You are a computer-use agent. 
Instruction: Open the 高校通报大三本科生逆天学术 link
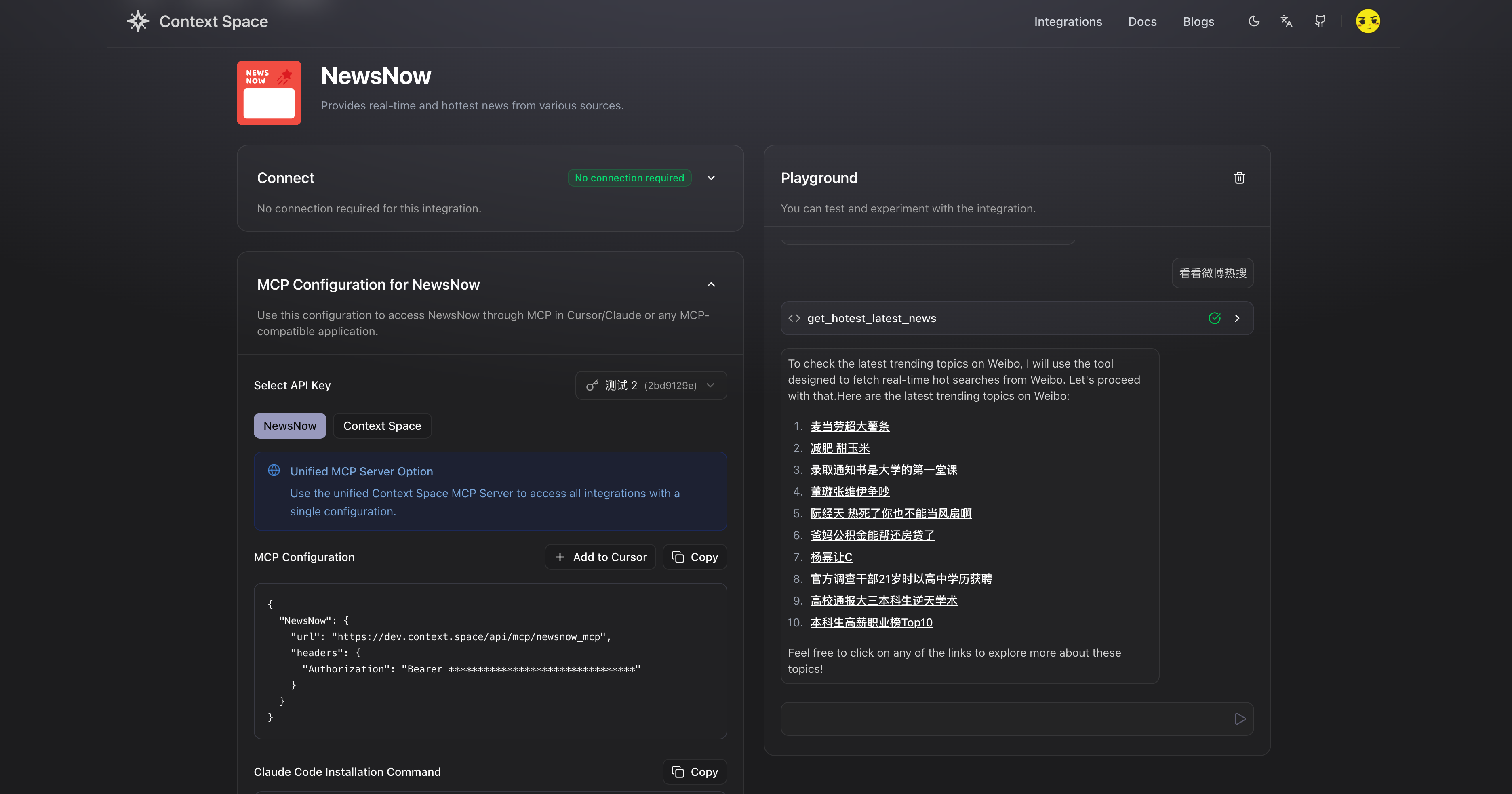pos(883,601)
